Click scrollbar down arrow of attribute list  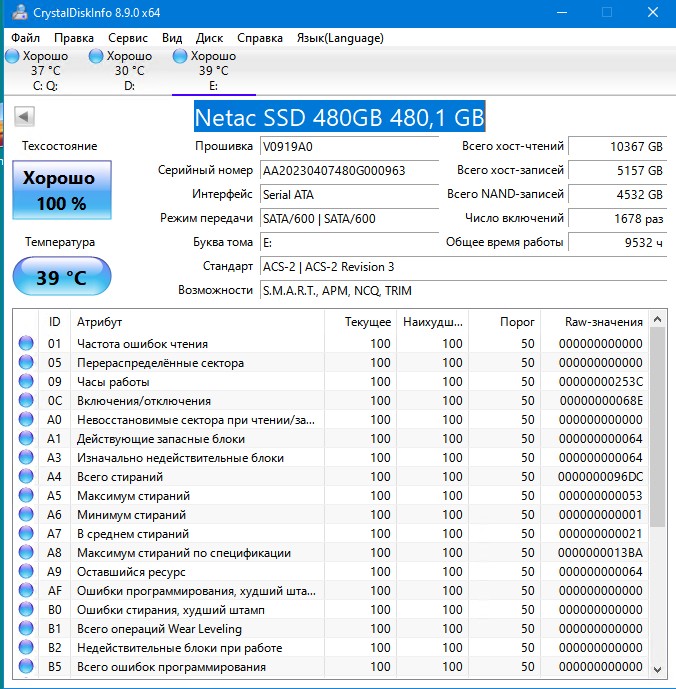tap(658, 670)
